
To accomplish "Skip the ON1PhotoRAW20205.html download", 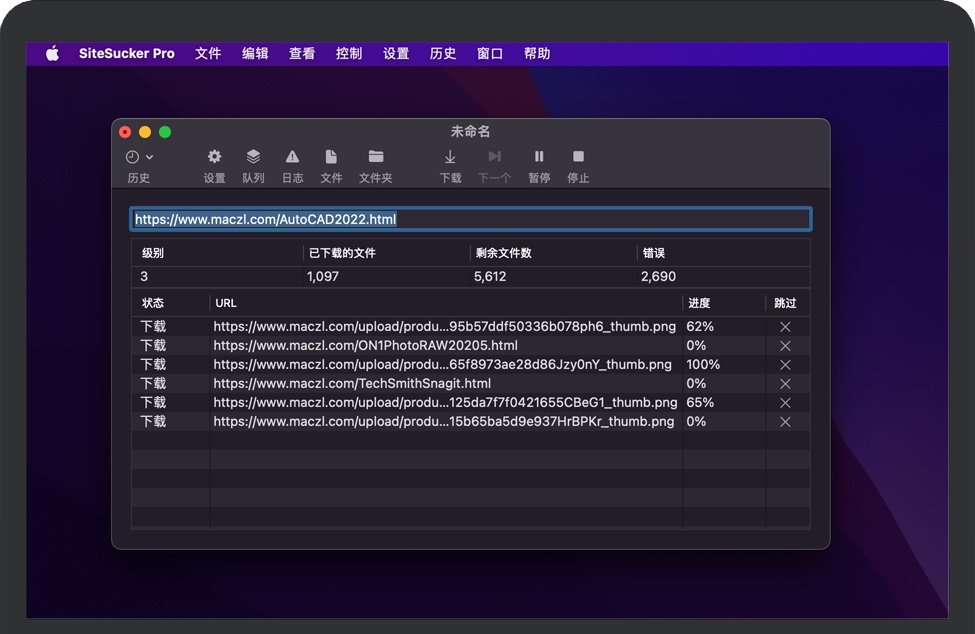I will pos(785,346).
